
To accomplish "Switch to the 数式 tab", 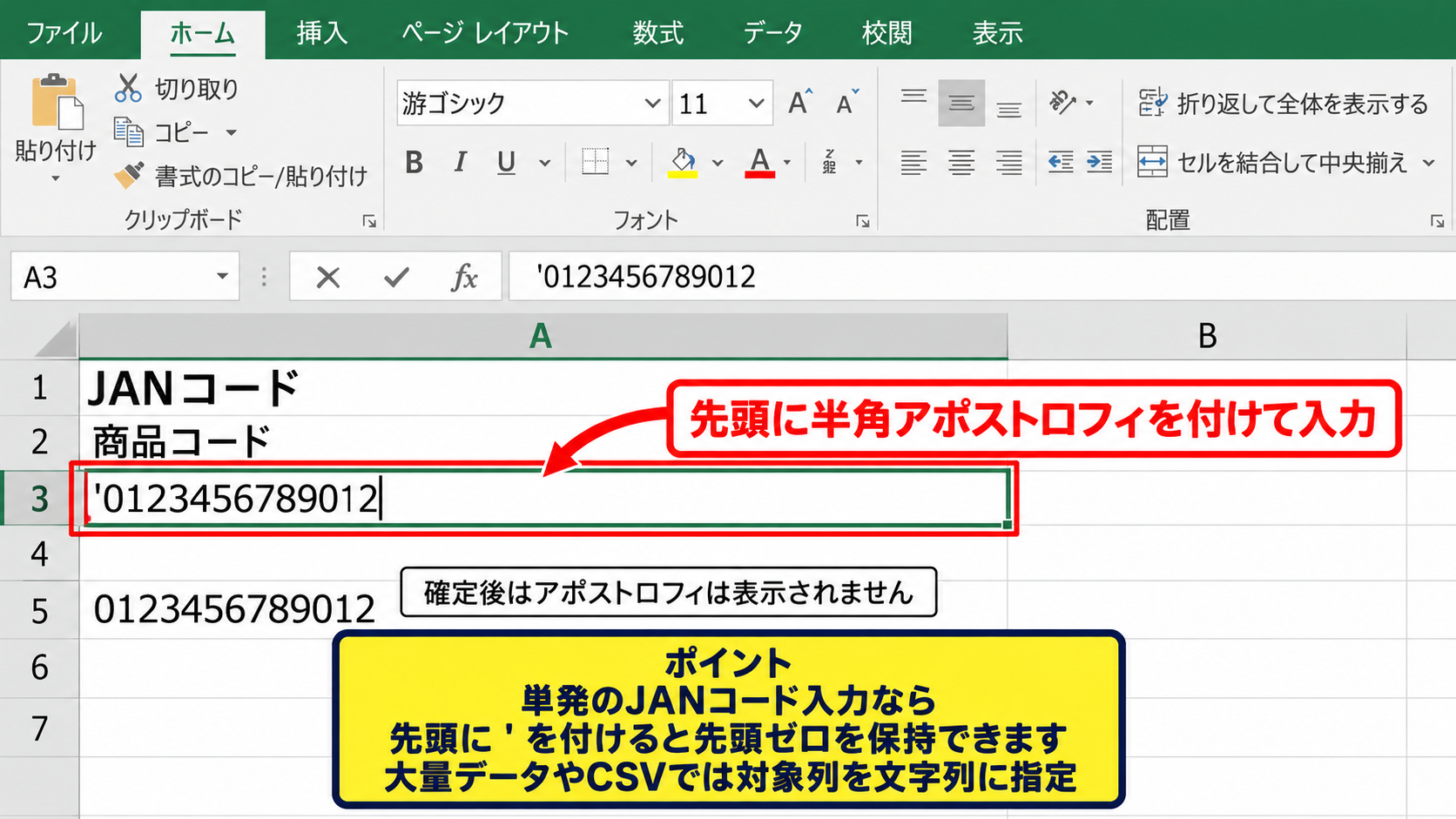I will (x=657, y=33).
